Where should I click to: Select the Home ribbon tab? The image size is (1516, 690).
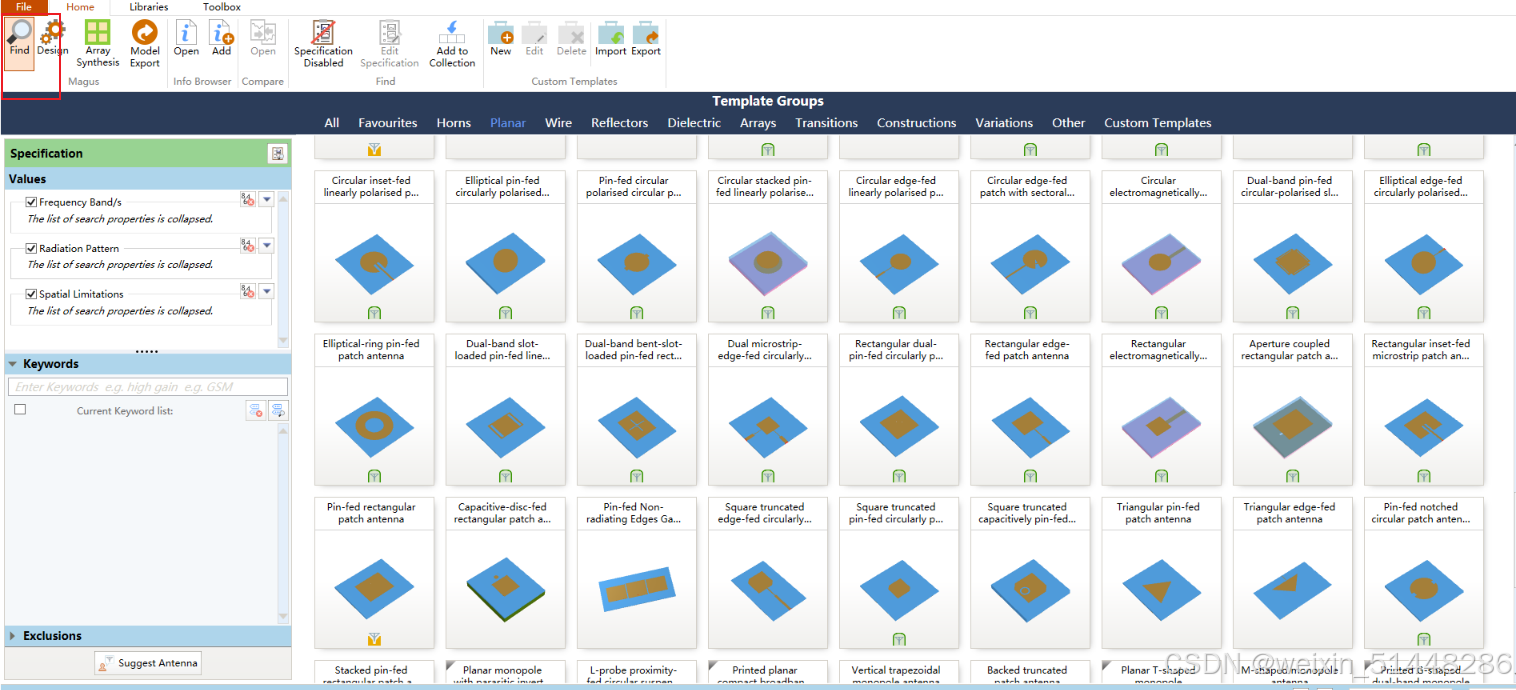pyautogui.click(x=80, y=7)
